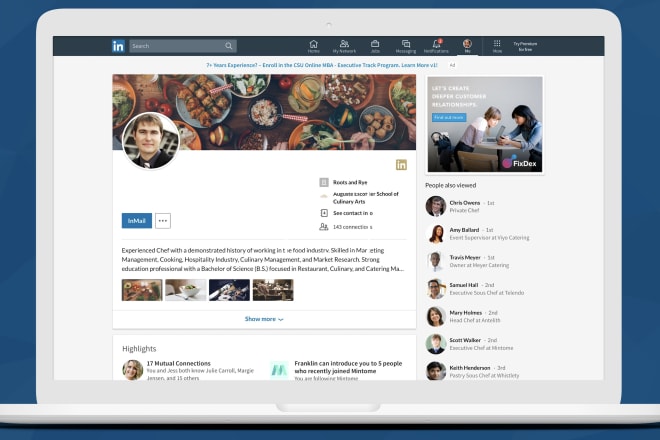The image size is (660, 440).
Task: Open Franklin can introduce you highlight
Action: click(348, 367)
